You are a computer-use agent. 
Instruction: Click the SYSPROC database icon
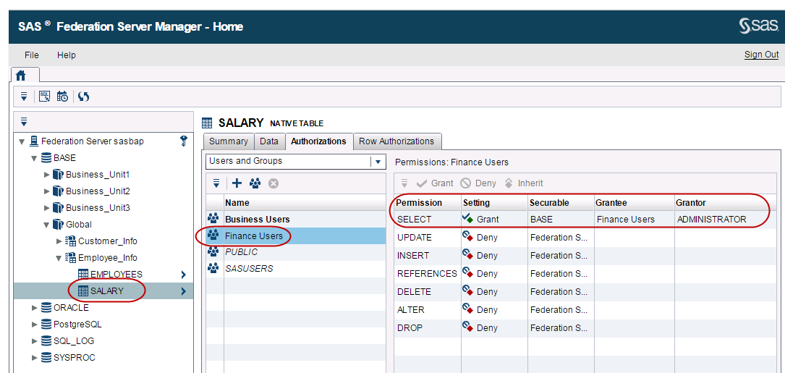tap(46, 358)
